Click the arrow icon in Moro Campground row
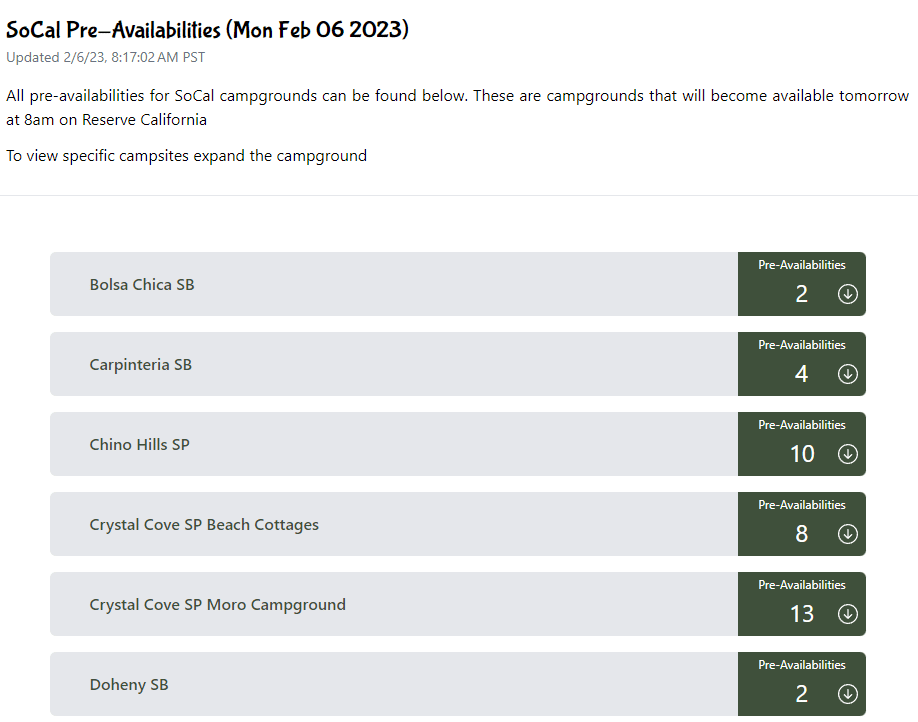 tap(847, 614)
